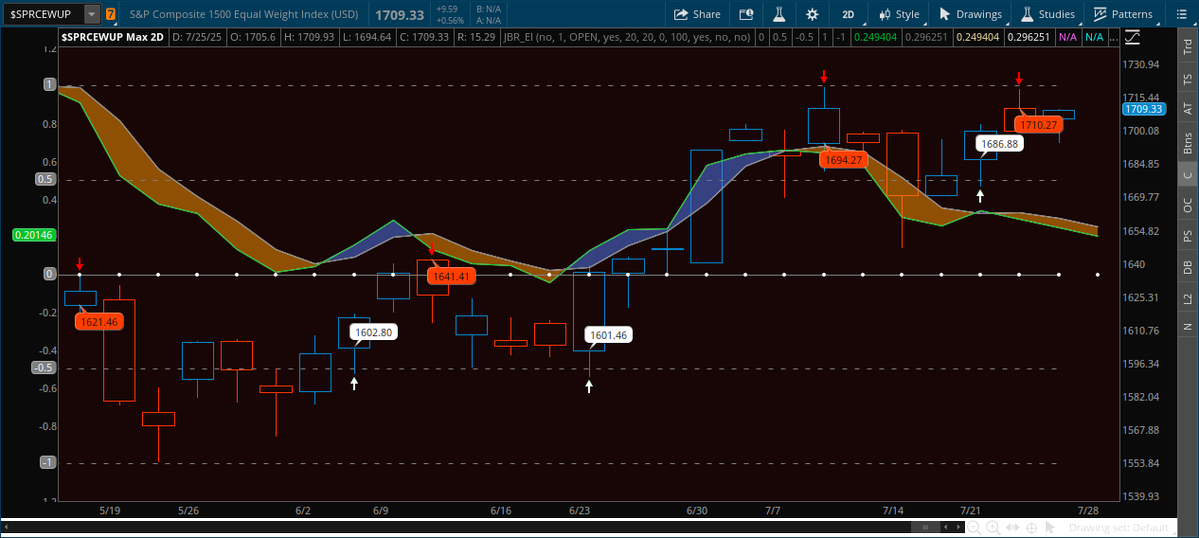Click the gray 0.5 level label on left axis
This screenshot has width=1199, height=538.
tap(45, 179)
